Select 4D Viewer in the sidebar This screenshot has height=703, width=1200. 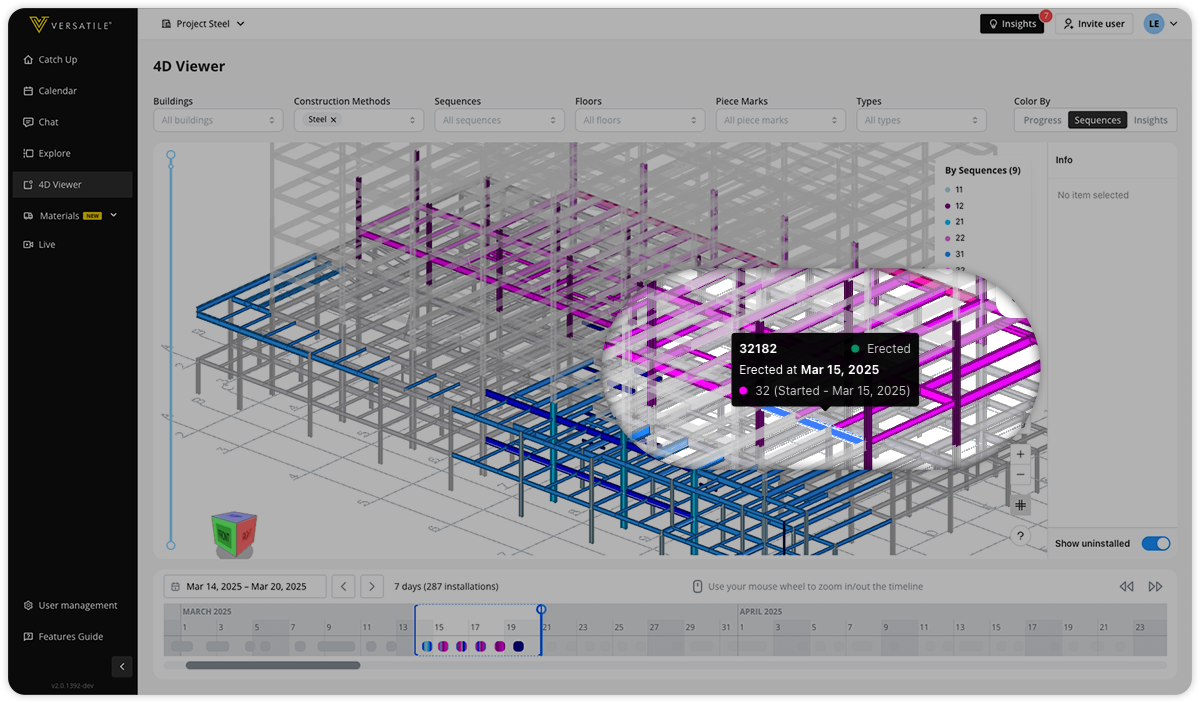pyautogui.click(x=72, y=184)
